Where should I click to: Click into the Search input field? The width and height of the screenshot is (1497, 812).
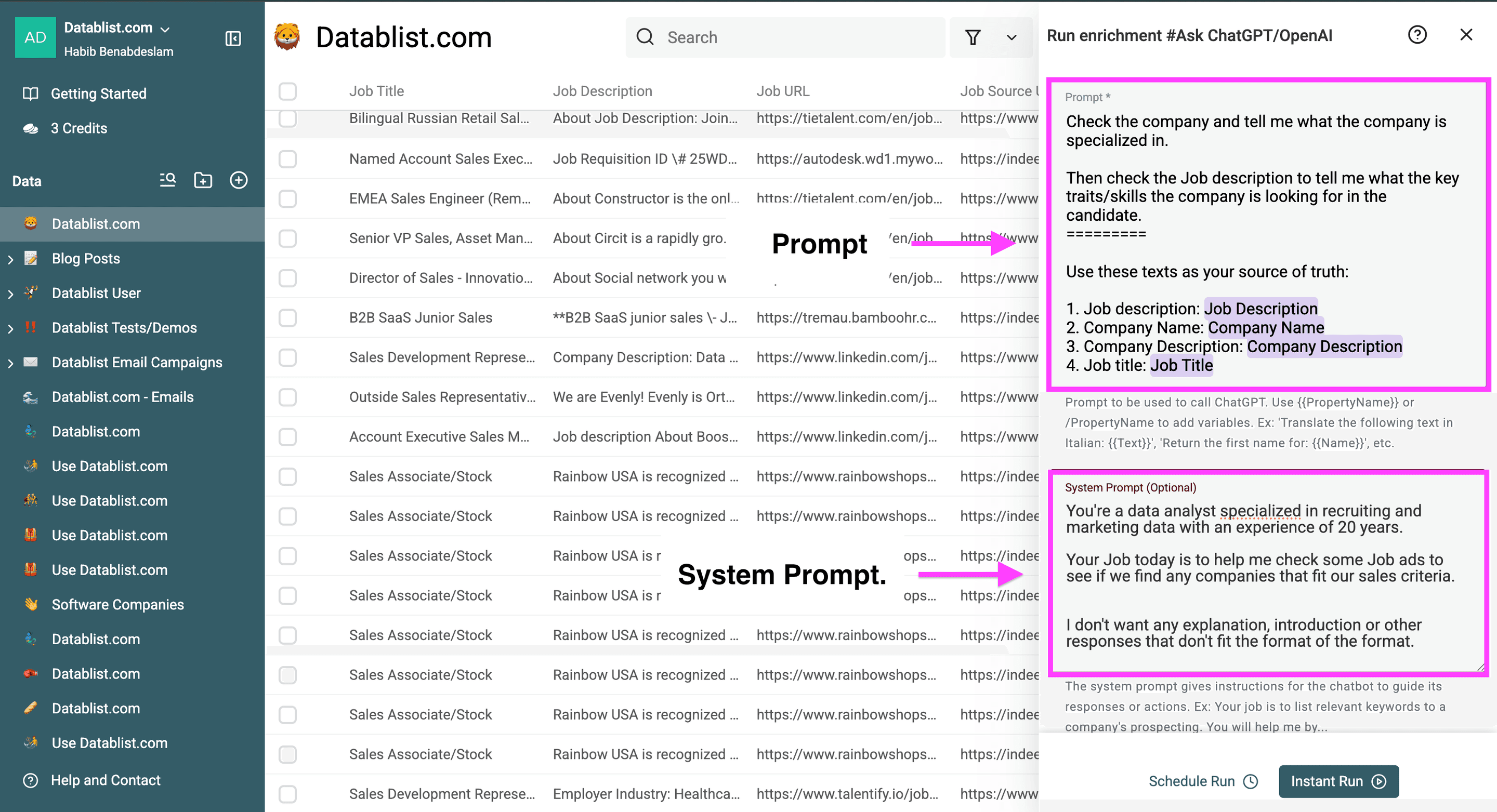click(785, 38)
